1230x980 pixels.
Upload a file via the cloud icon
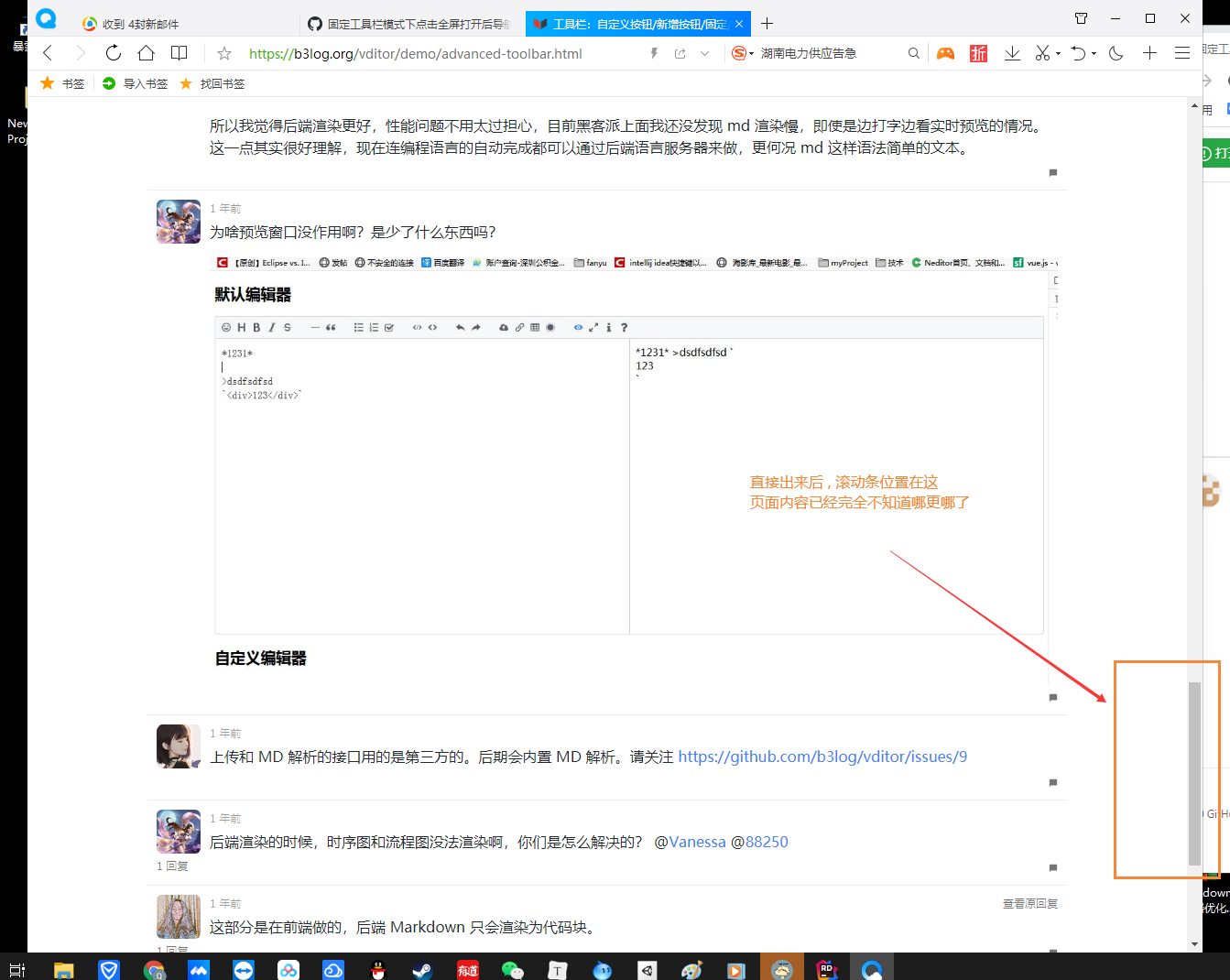[x=503, y=327]
